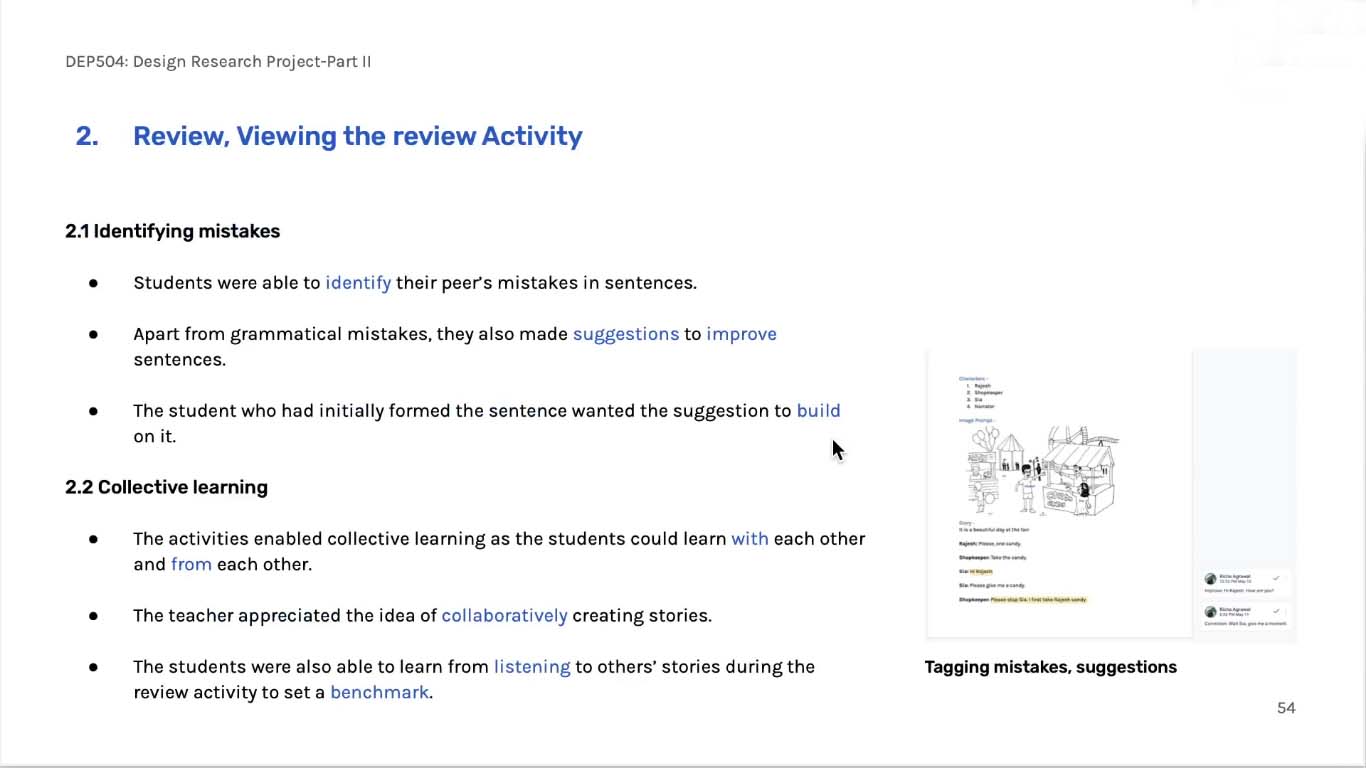Select the "2.1 Identifying mistakes" heading
Screen dimensions: 1366x768
(x=172, y=231)
